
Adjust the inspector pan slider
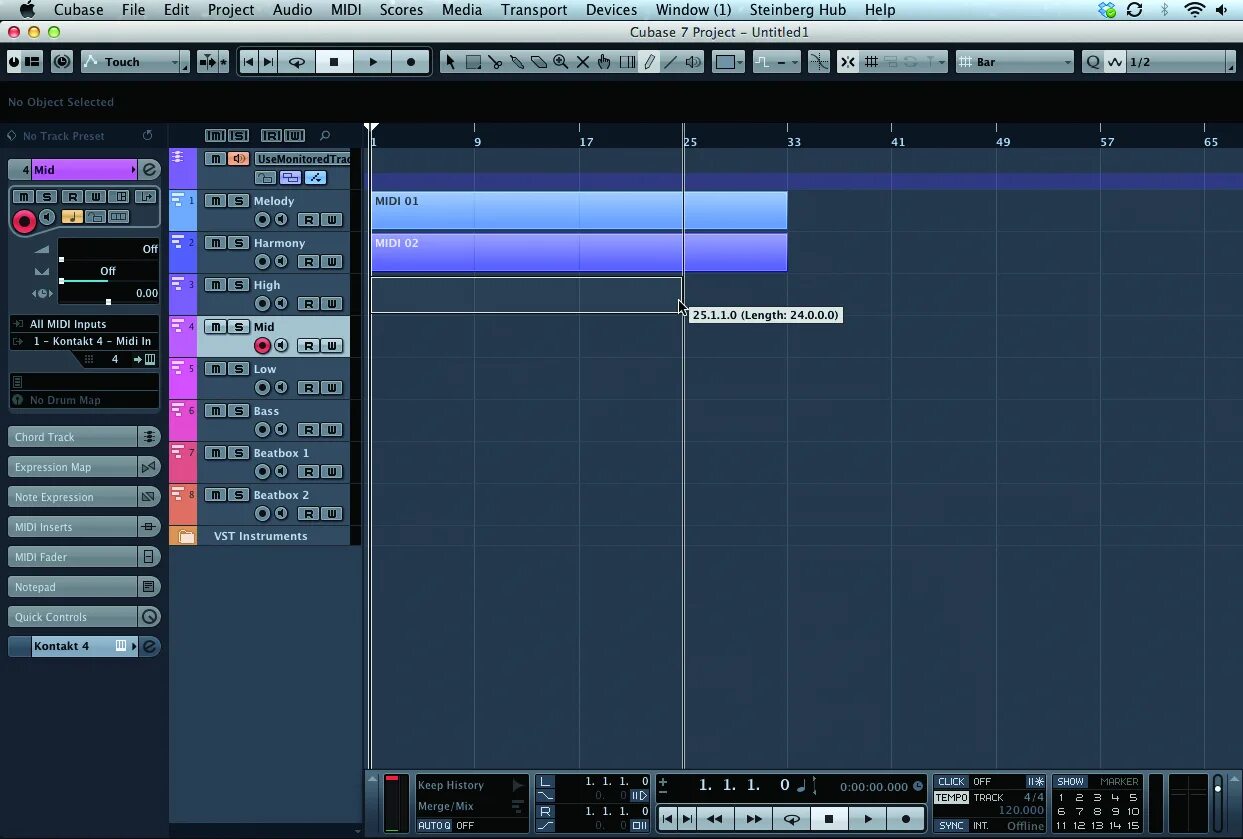pyautogui.click(x=108, y=271)
